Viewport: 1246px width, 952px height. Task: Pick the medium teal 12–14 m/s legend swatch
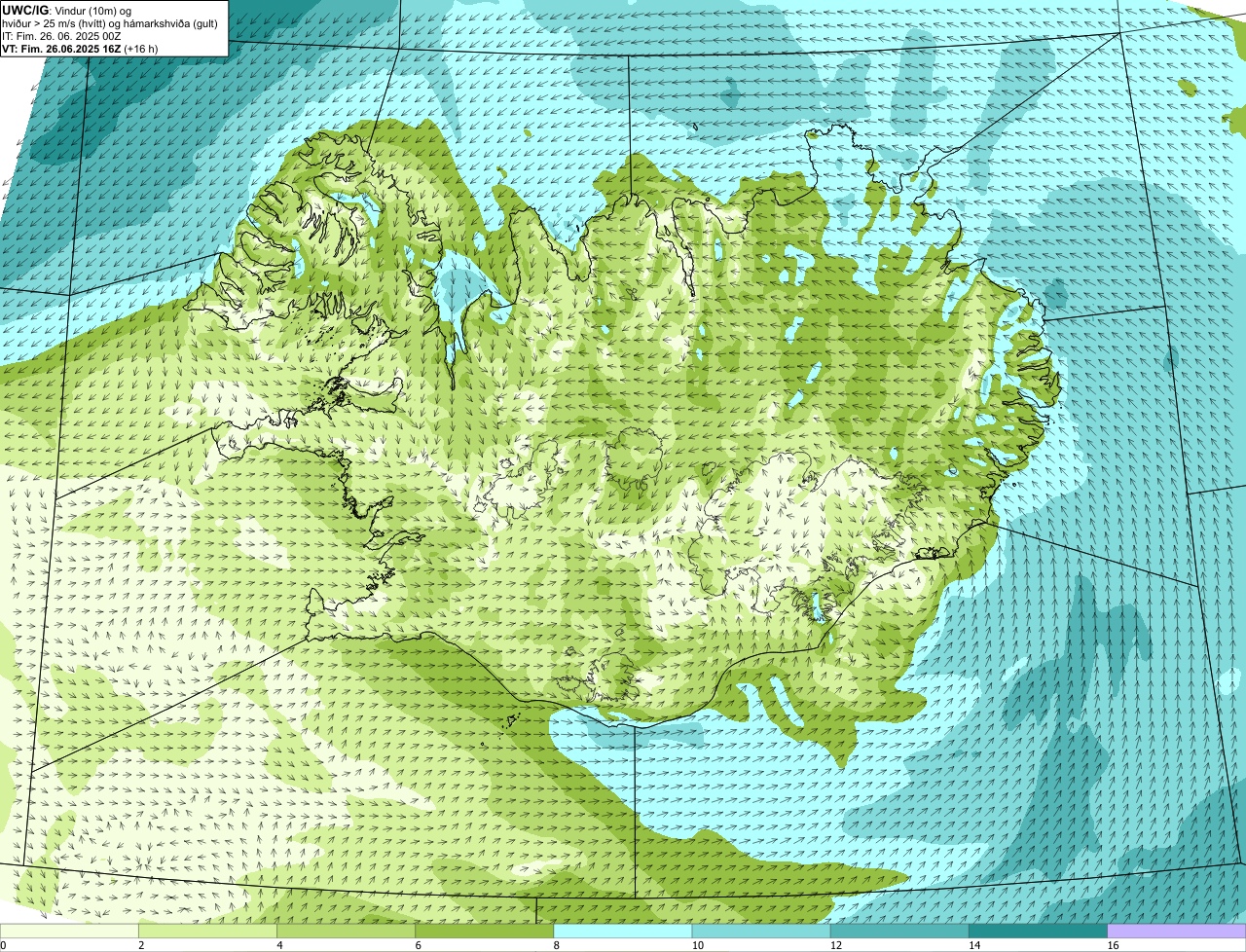(x=899, y=932)
